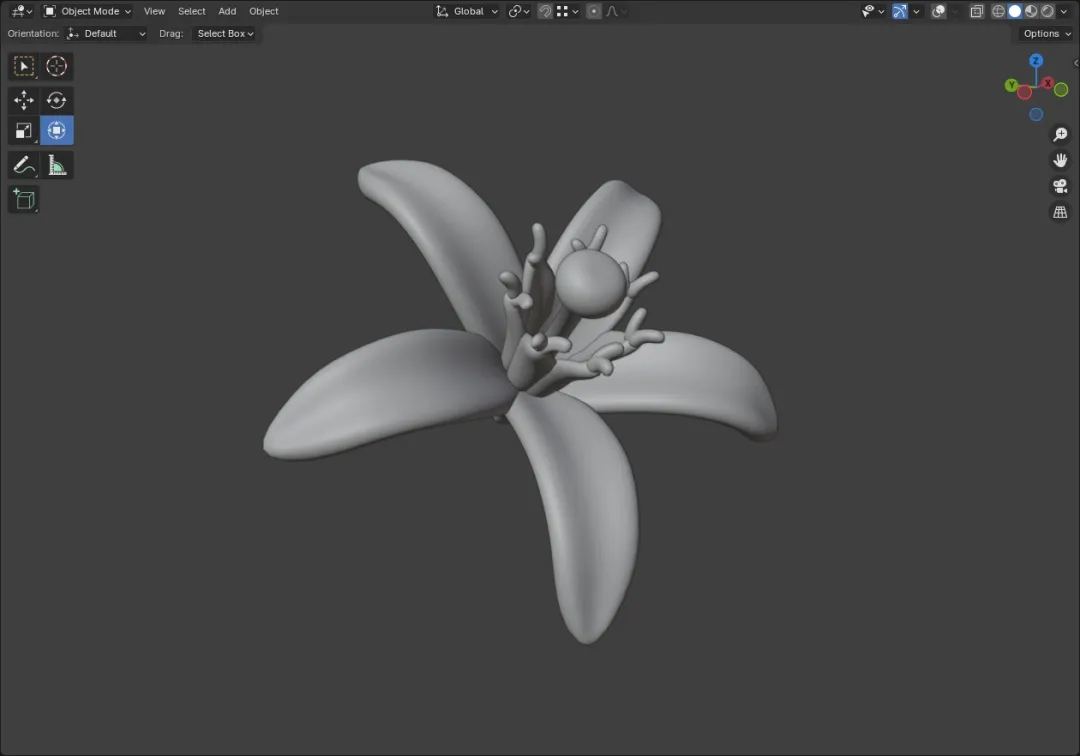Viewport: 1080px width, 756px height.
Task: Toggle X-ray display mode
Action: (977, 11)
